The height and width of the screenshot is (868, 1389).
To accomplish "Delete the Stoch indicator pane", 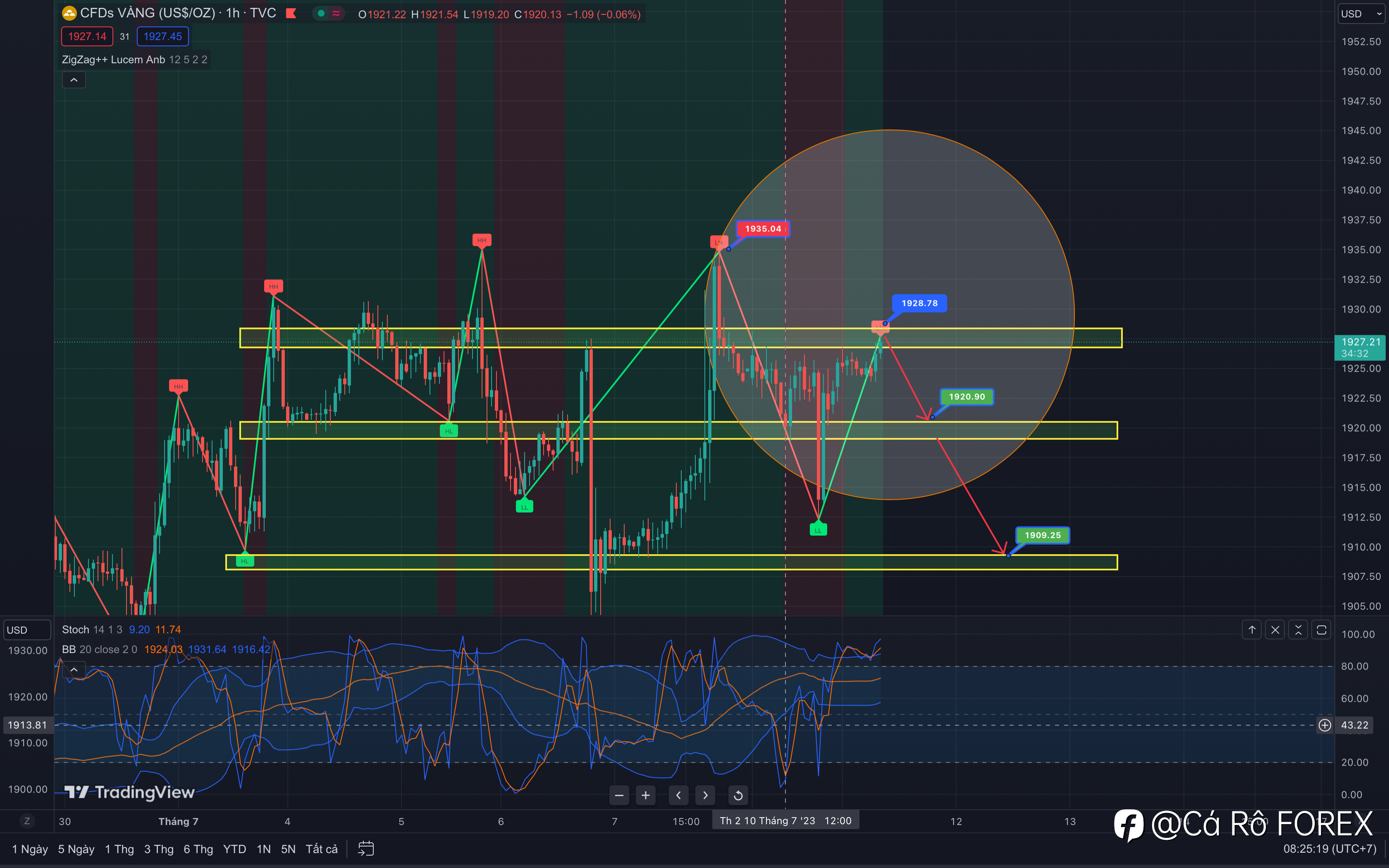I will [x=1275, y=630].
